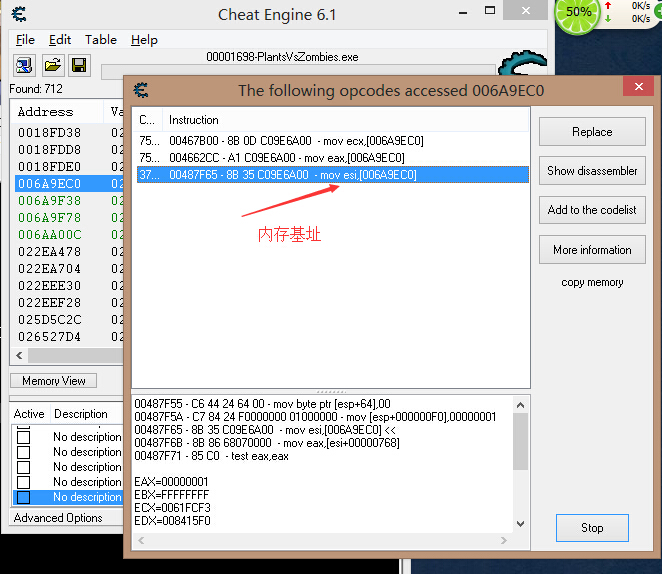Click the copy memory label
Viewport: 662px width, 574px height.
[x=592, y=282]
